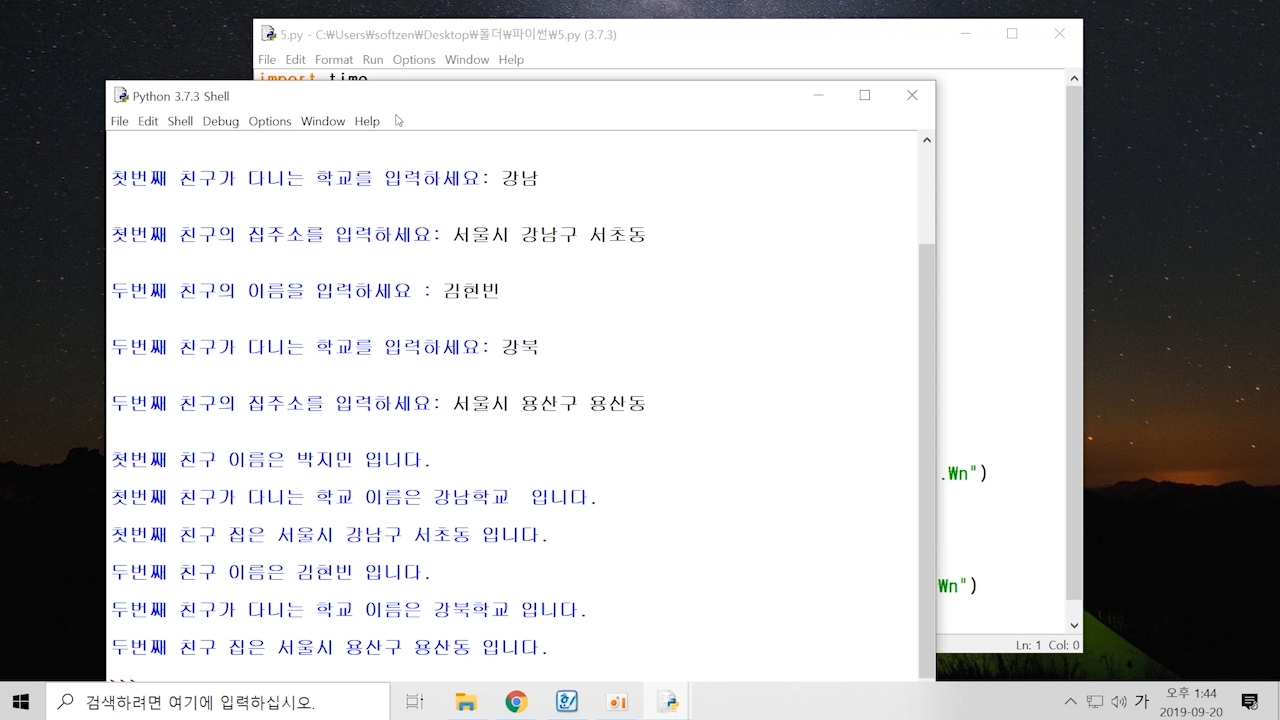Click the input text 강남 in the shell

click(x=520, y=179)
